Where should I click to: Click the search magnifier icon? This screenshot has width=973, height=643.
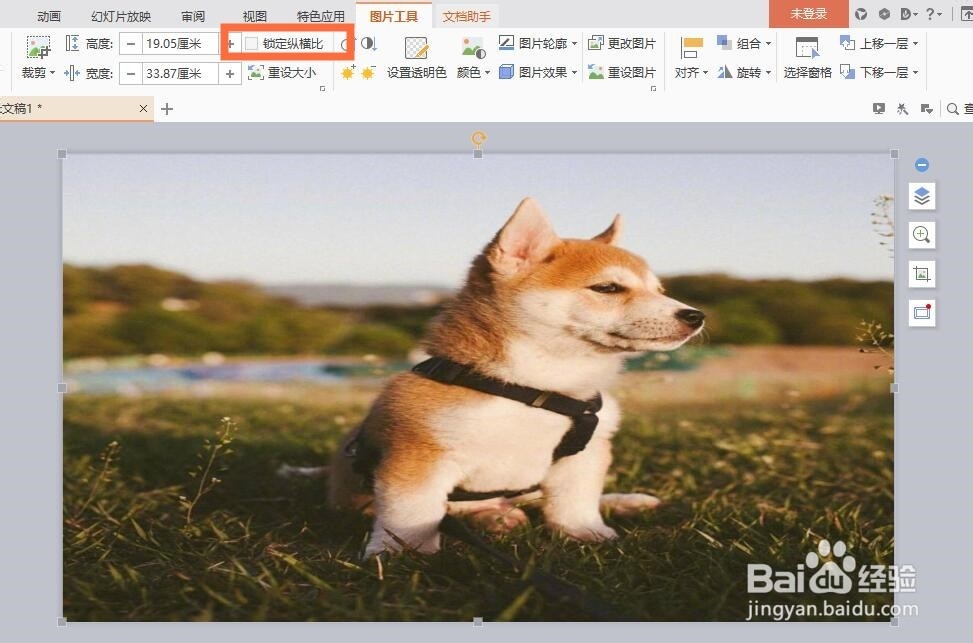(953, 109)
